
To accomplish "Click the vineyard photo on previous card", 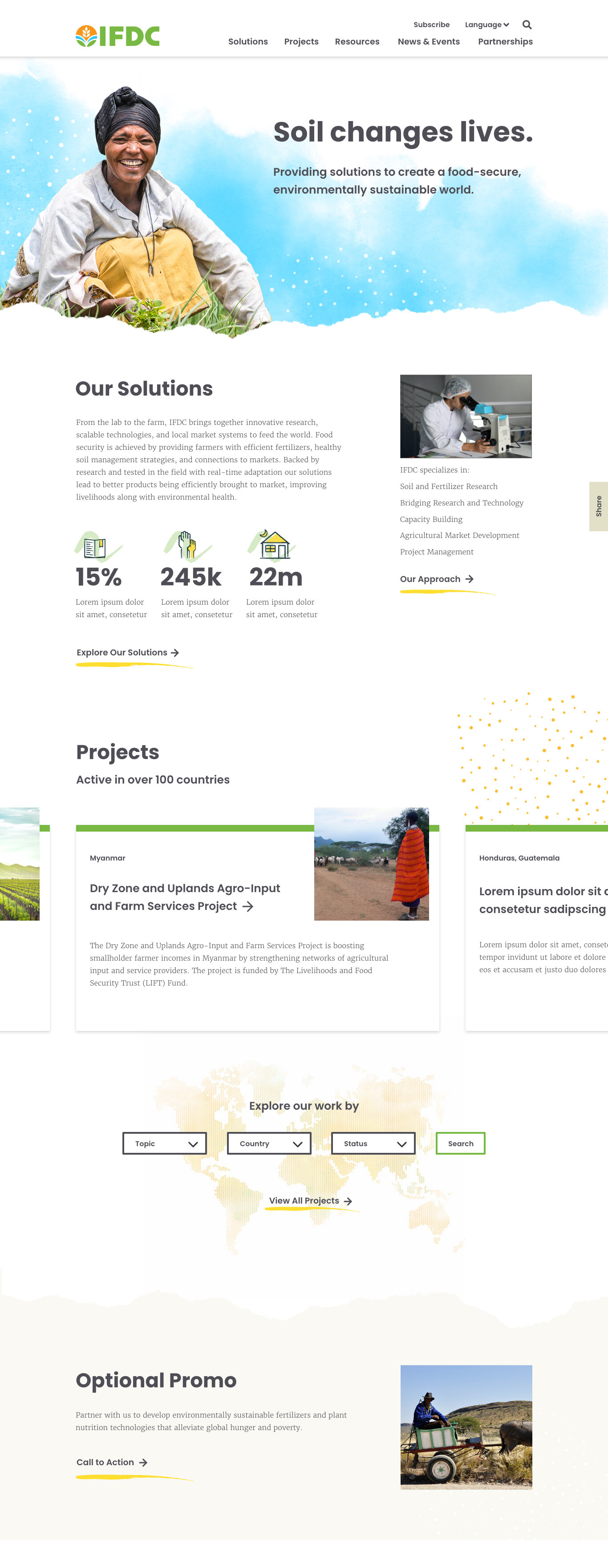I will (20, 864).
